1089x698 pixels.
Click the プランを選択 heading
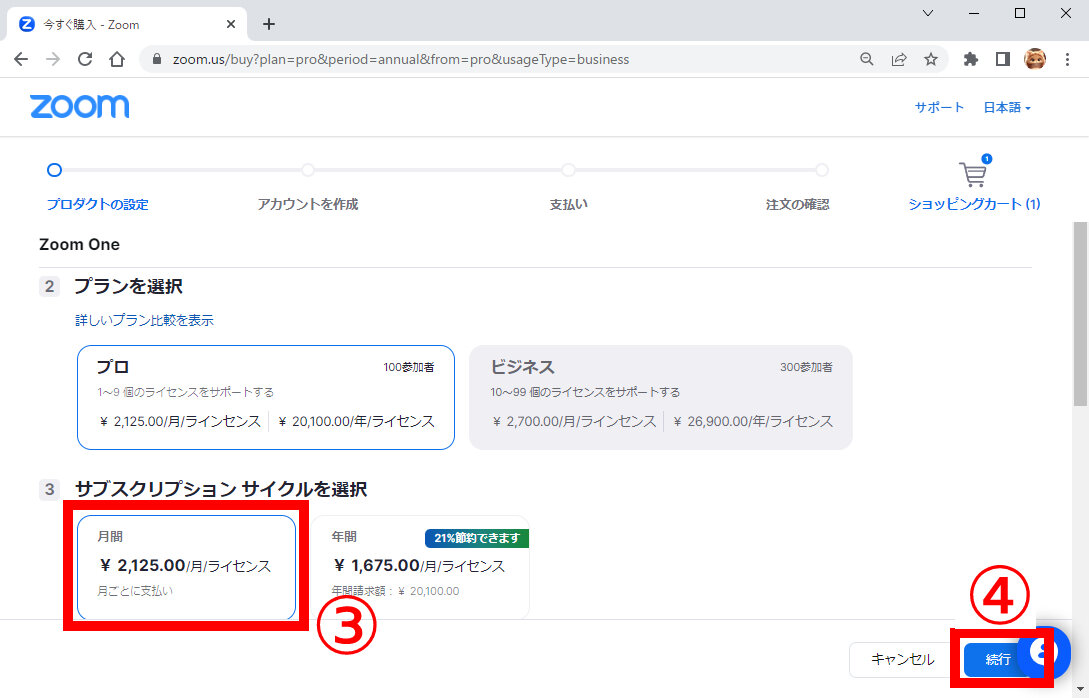tap(128, 286)
